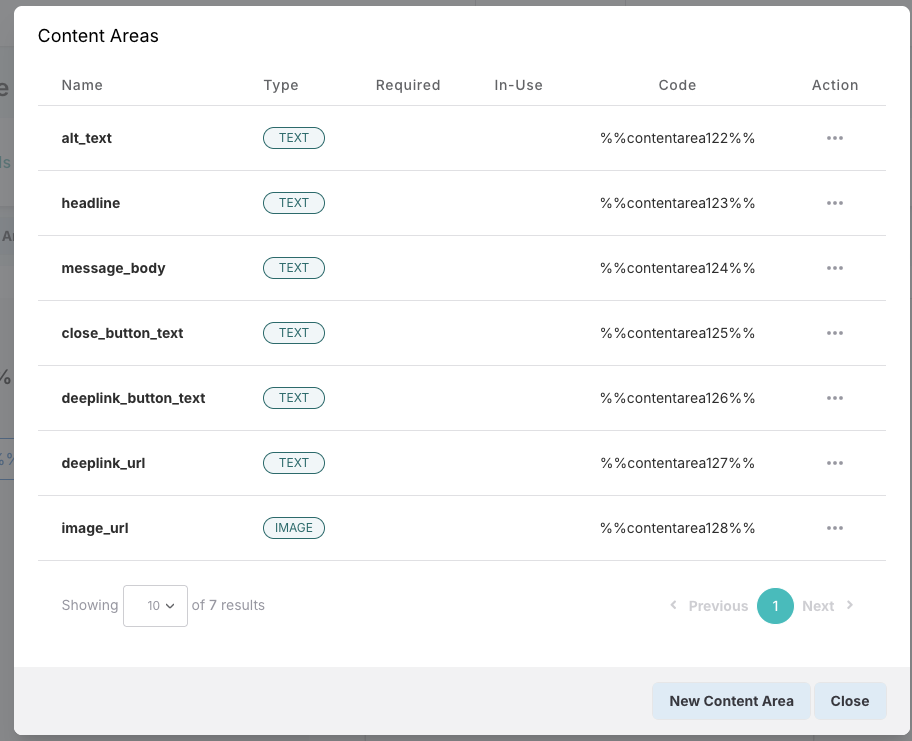
Task: Open actions for close_button_text row
Action: point(835,333)
